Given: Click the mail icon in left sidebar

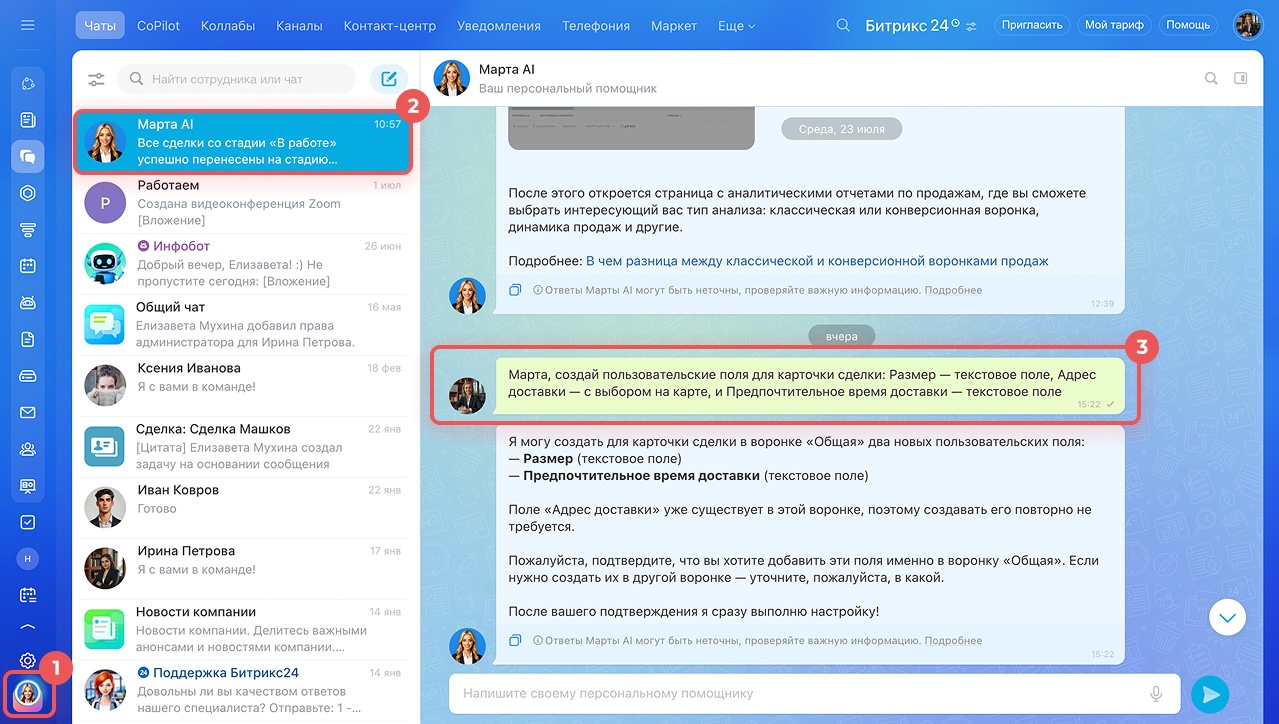Looking at the screenshot, I should (28, 412).
